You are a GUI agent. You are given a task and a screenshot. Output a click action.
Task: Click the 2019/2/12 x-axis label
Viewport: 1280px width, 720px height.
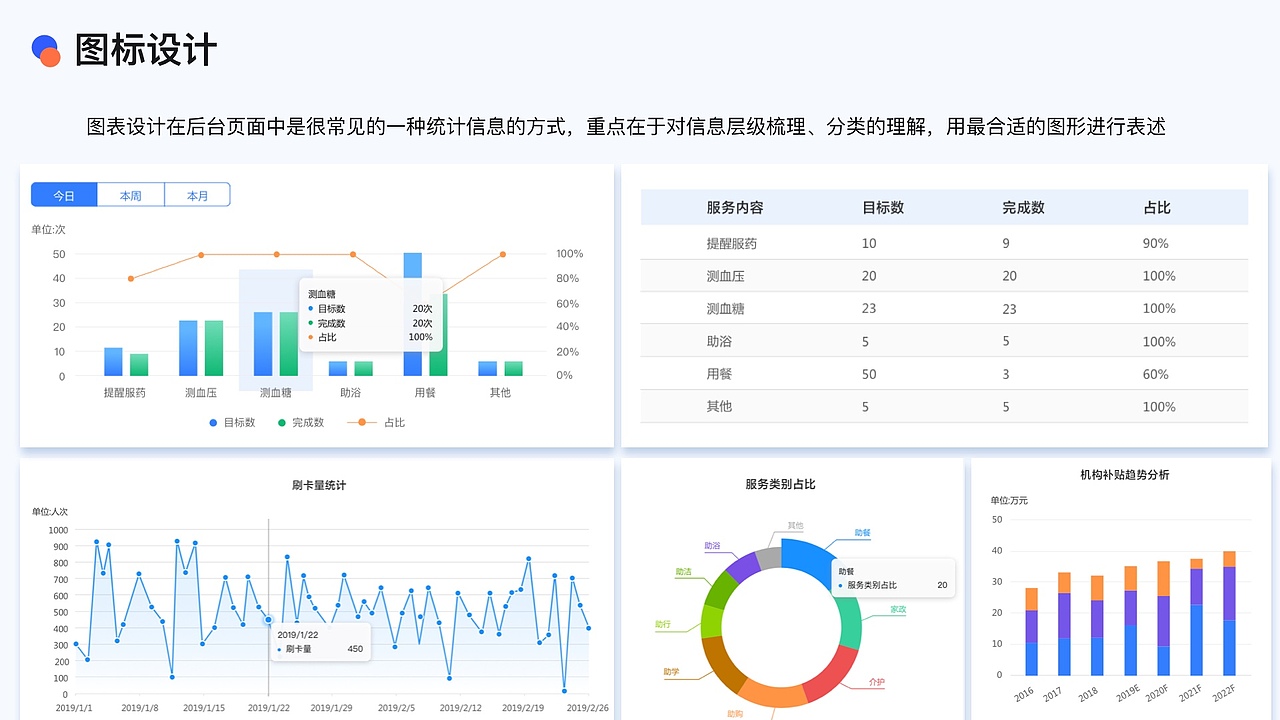(x=460, y=708)
